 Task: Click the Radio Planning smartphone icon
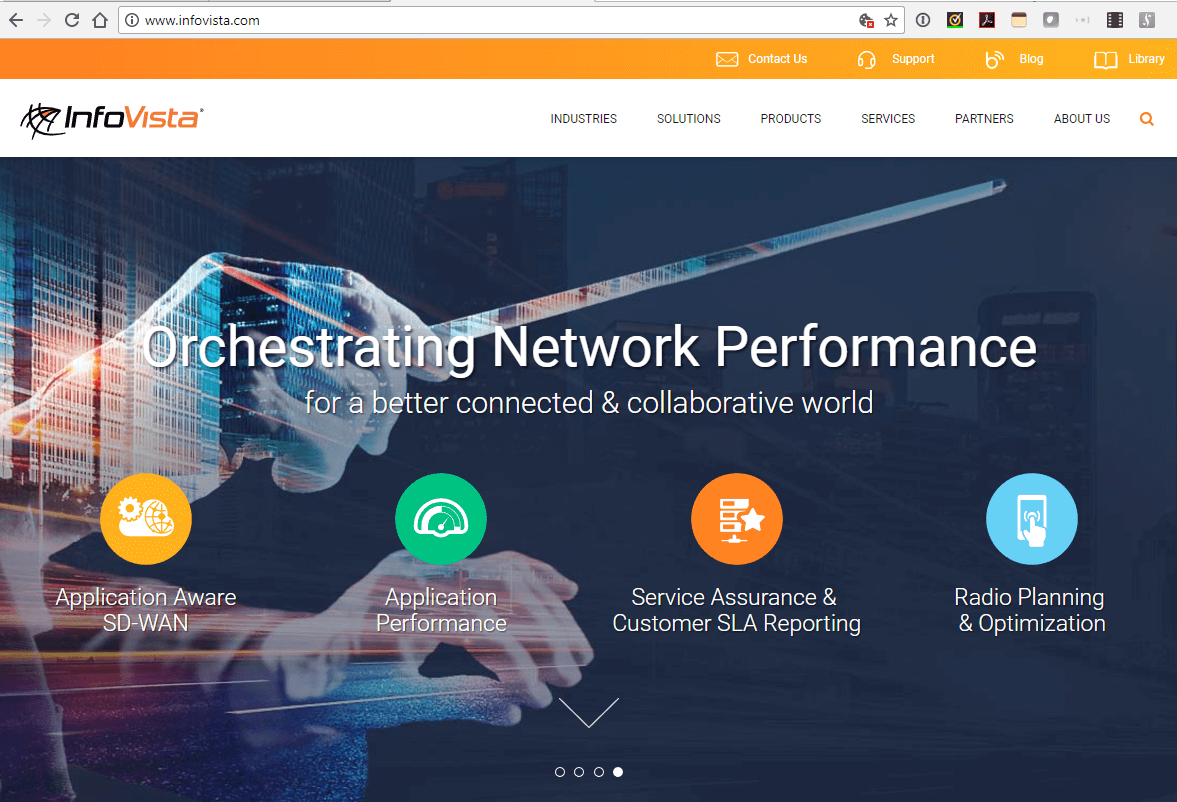click(1032, 519)
